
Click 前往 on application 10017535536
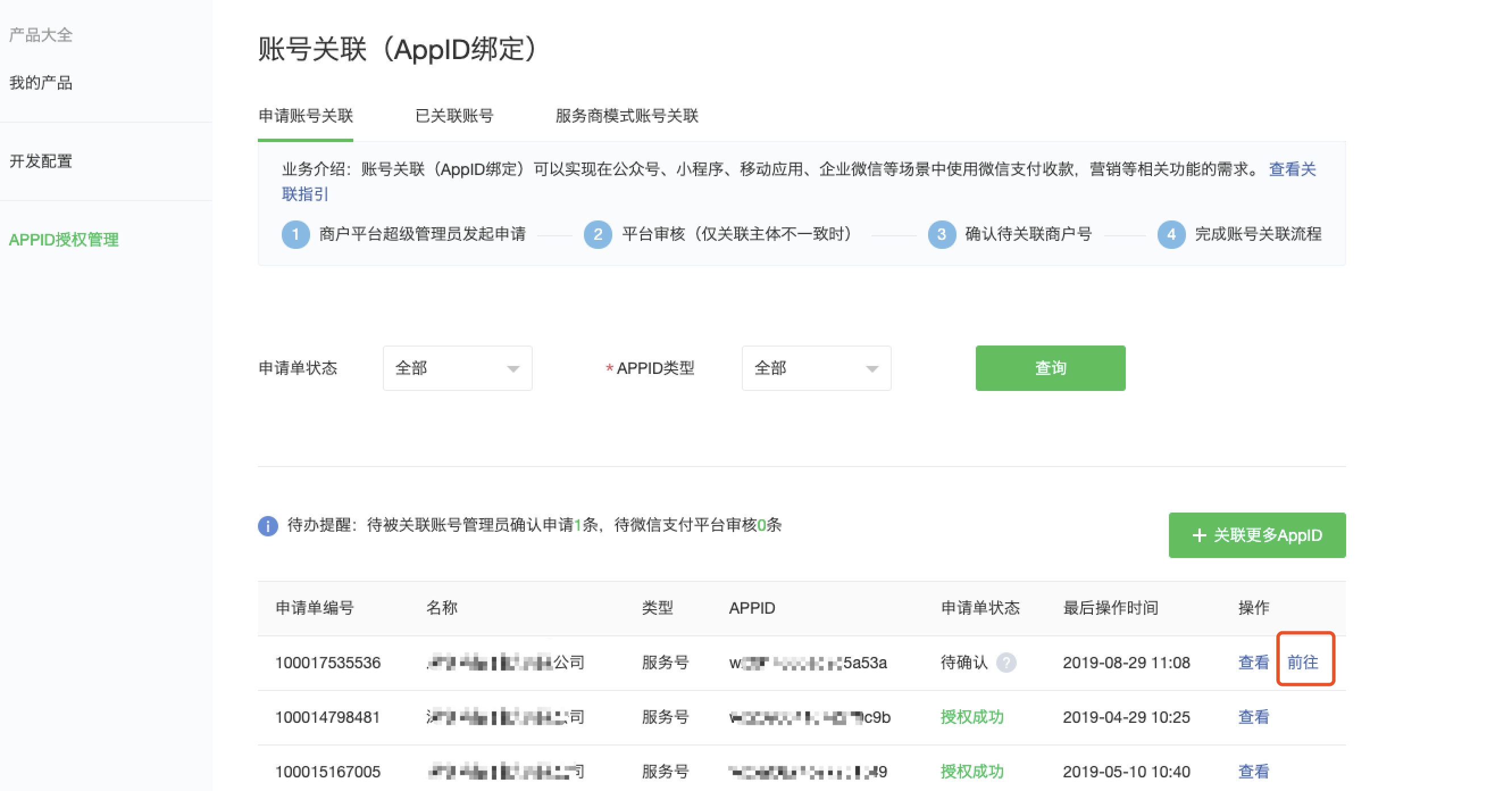pos(1305,662)
